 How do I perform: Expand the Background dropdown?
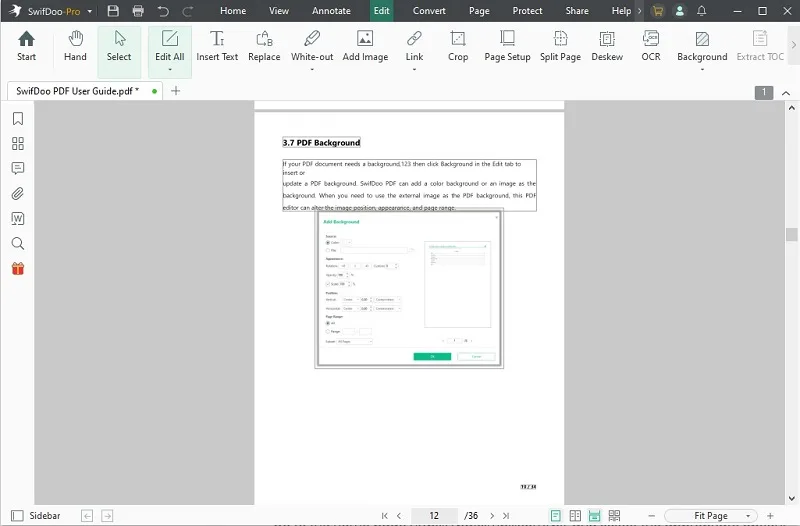(x=702, y=70)
